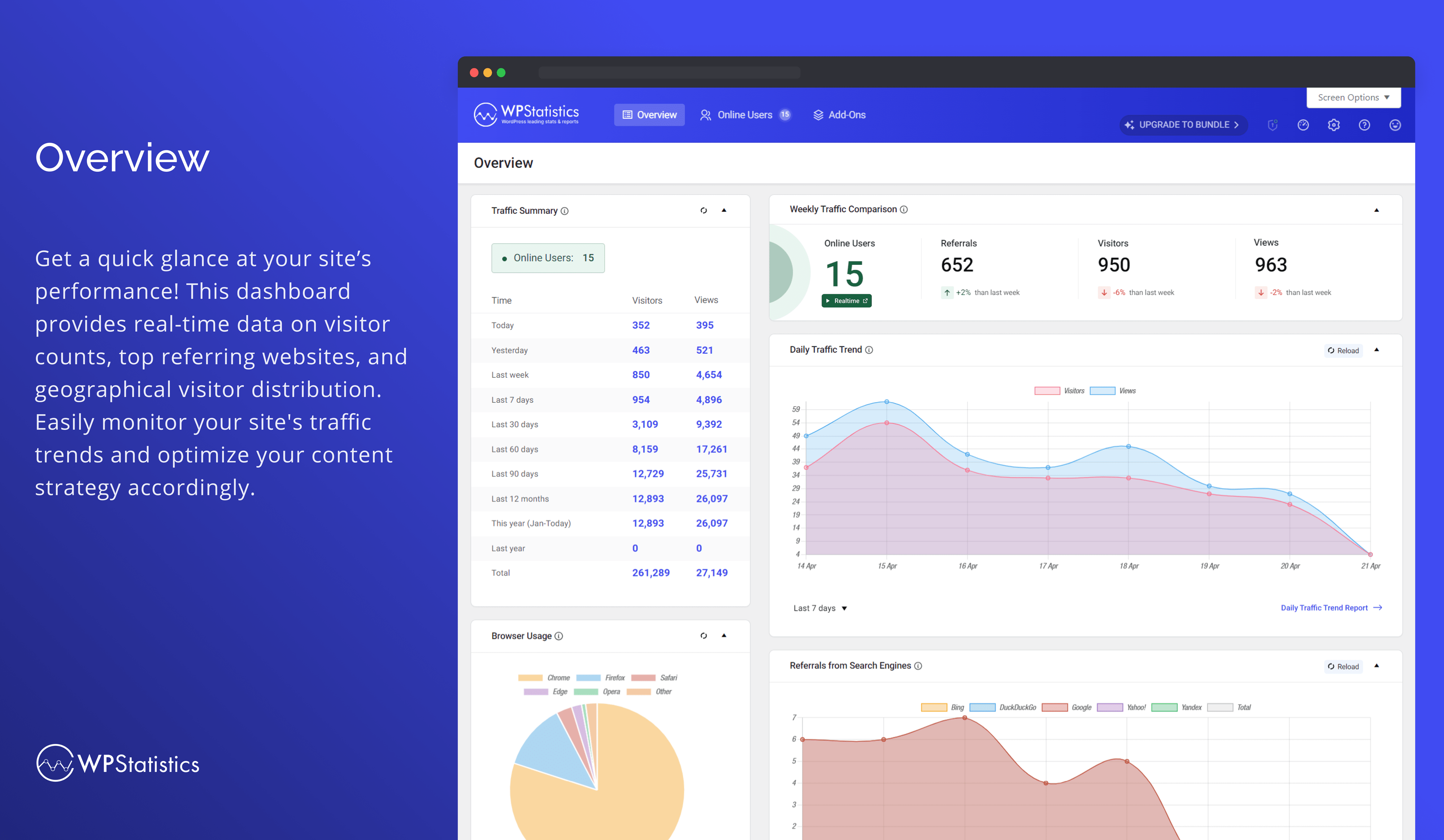The height and width of the screenshot is (840, 1444).
Task: Toggle Safari in Browser Usage legend
Action: (654, 678)
